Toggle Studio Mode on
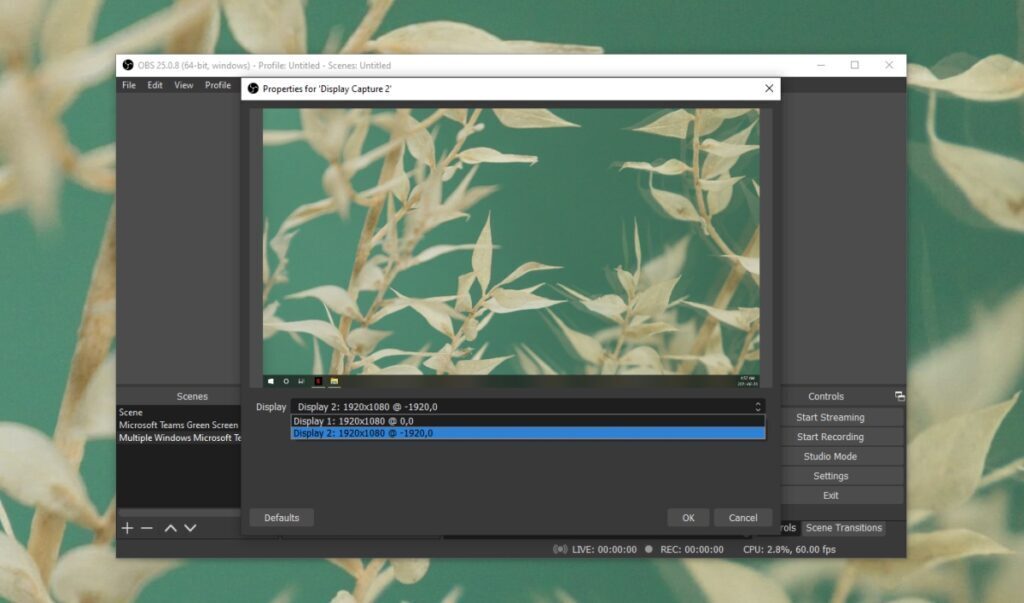 tap(830, 456)
